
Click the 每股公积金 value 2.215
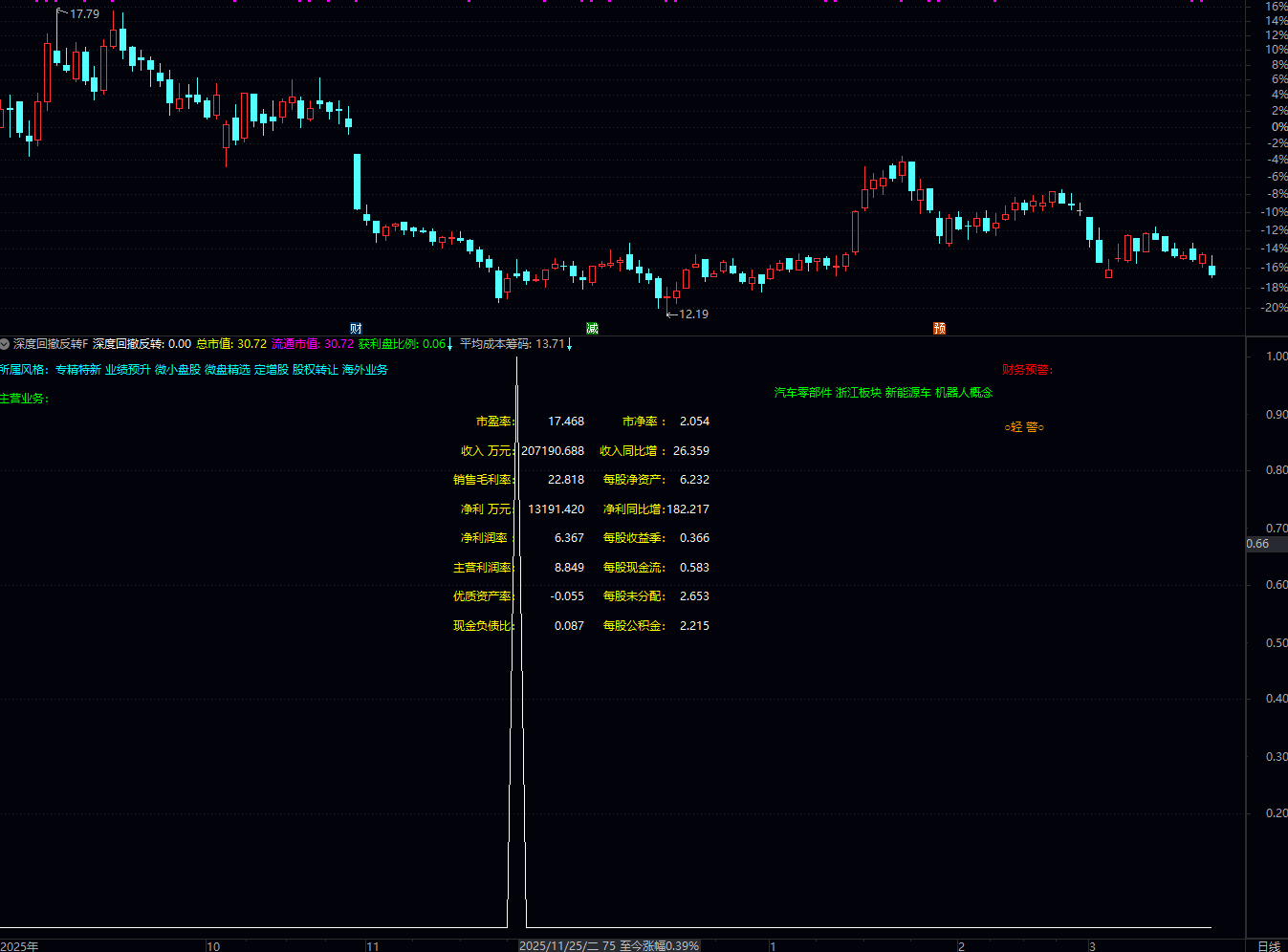pos(694,626)
